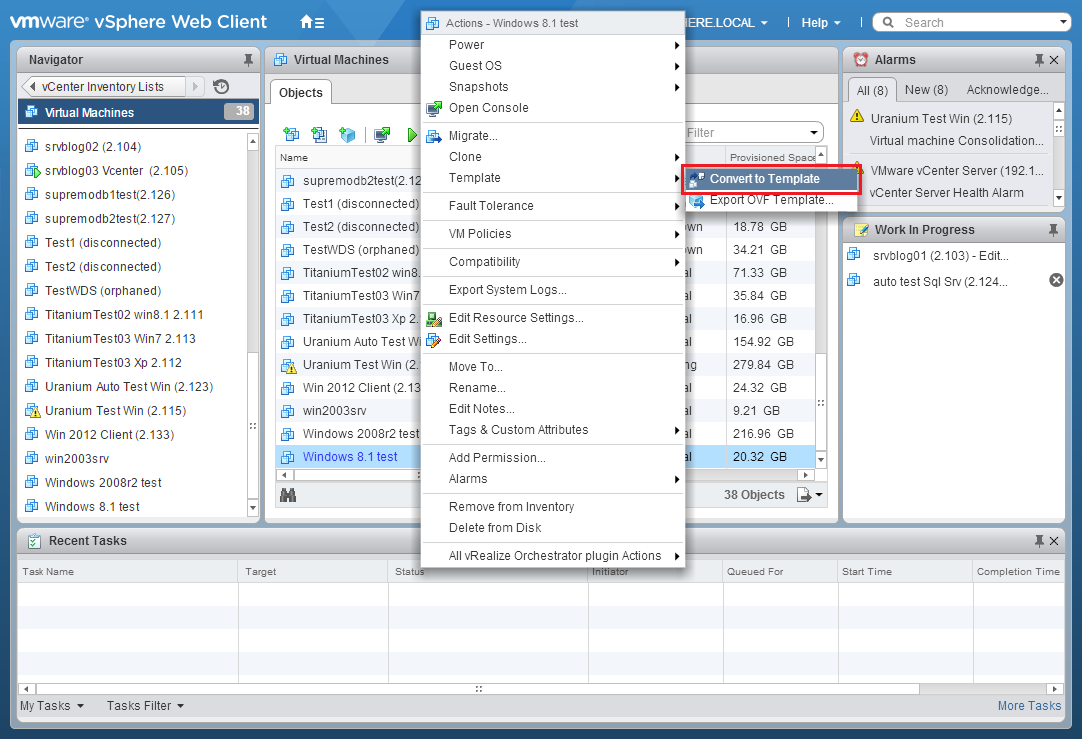Open the More Tasks link
This screenshot has width=1082, height=739.
click(1029, 706)
